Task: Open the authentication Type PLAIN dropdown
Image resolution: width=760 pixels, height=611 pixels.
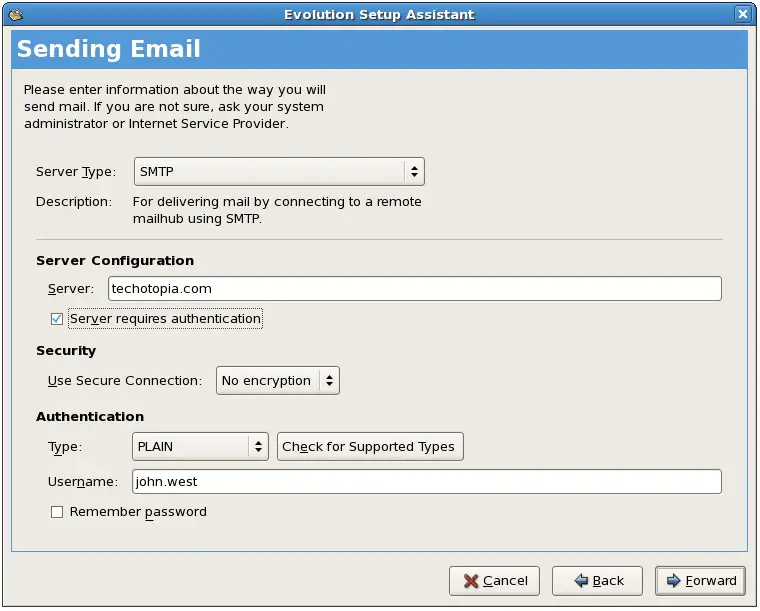Action: coord(200,447)
